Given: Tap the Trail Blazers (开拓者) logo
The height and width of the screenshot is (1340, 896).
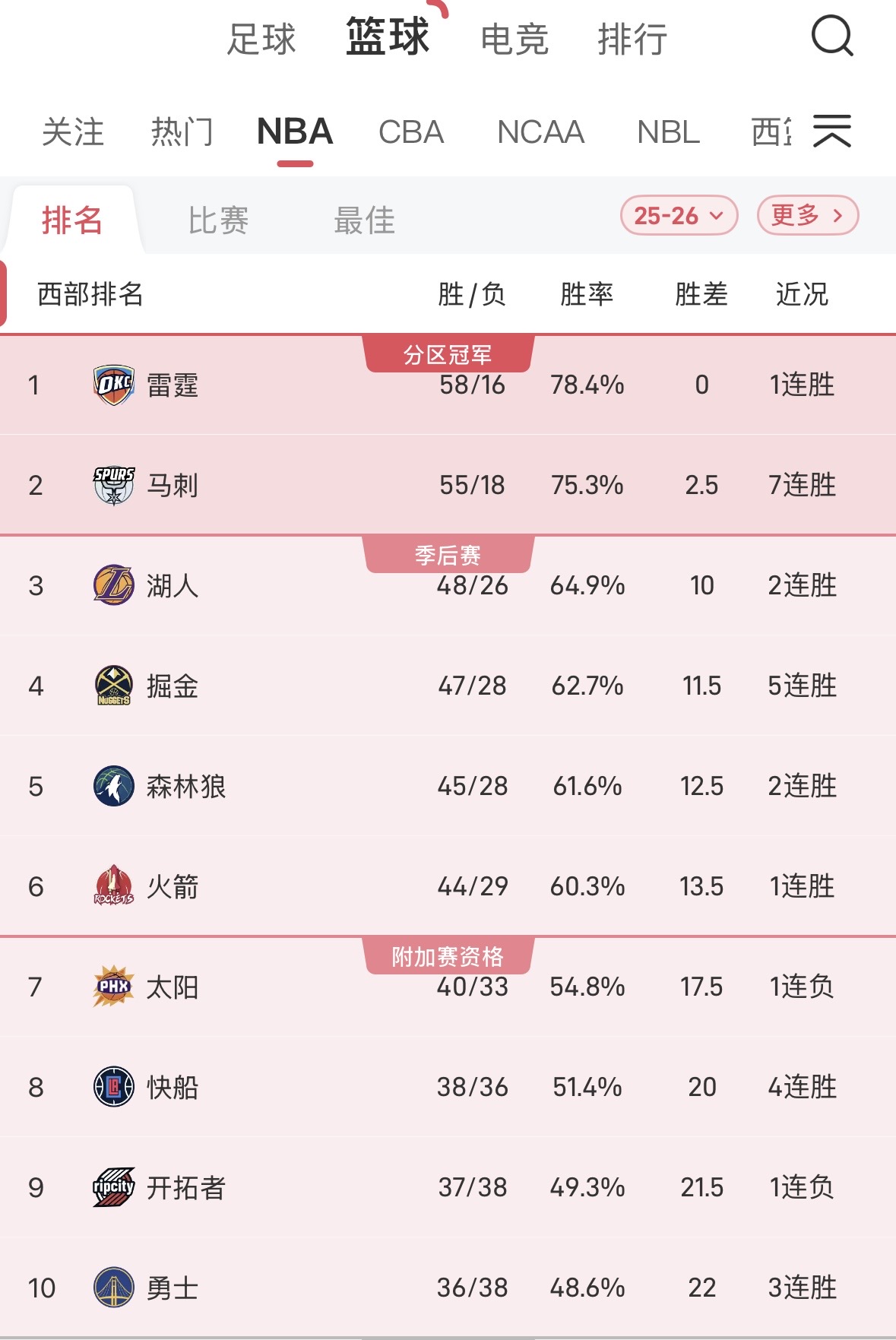Looking at the screenshot, I should point(114,1187).
